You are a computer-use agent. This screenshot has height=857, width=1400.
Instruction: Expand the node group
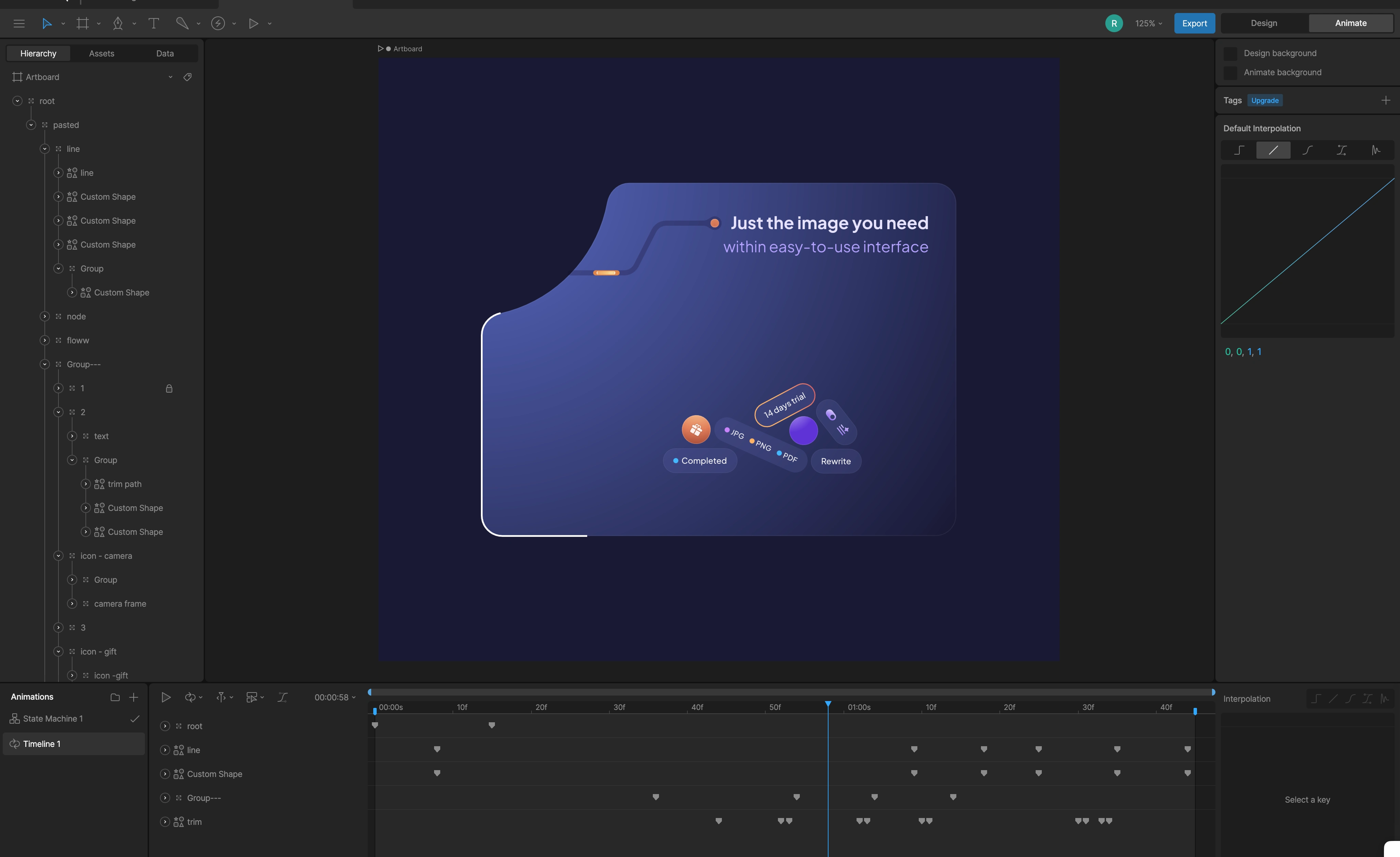click(44, 317)
